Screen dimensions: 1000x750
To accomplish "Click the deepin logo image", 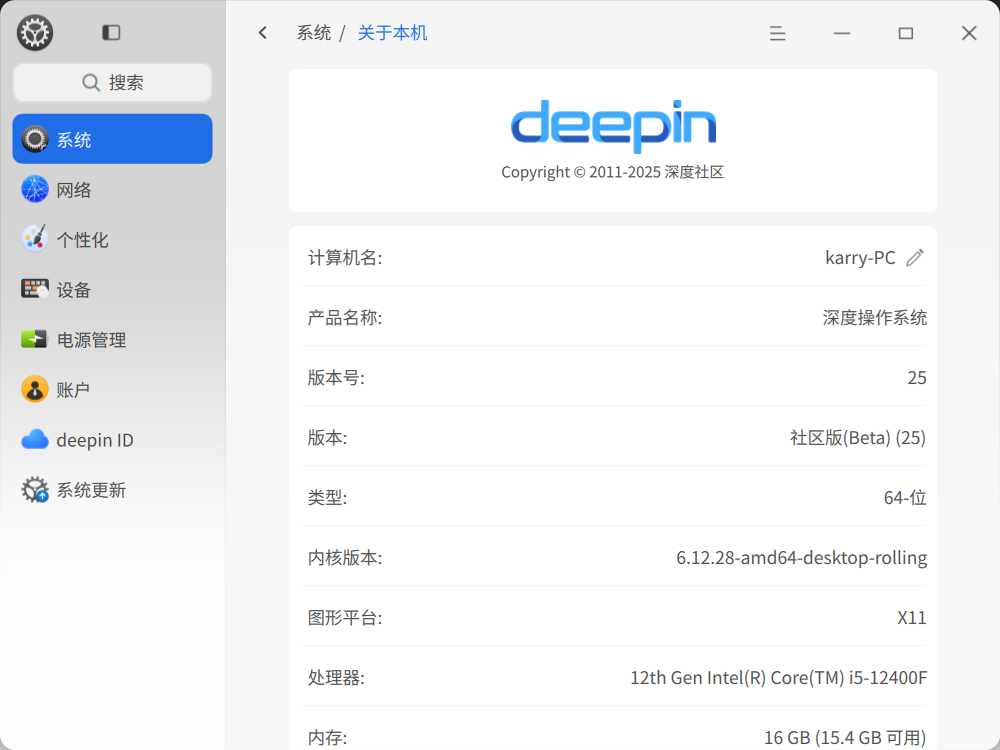I will pyautogui.click(x=613, y=126).
